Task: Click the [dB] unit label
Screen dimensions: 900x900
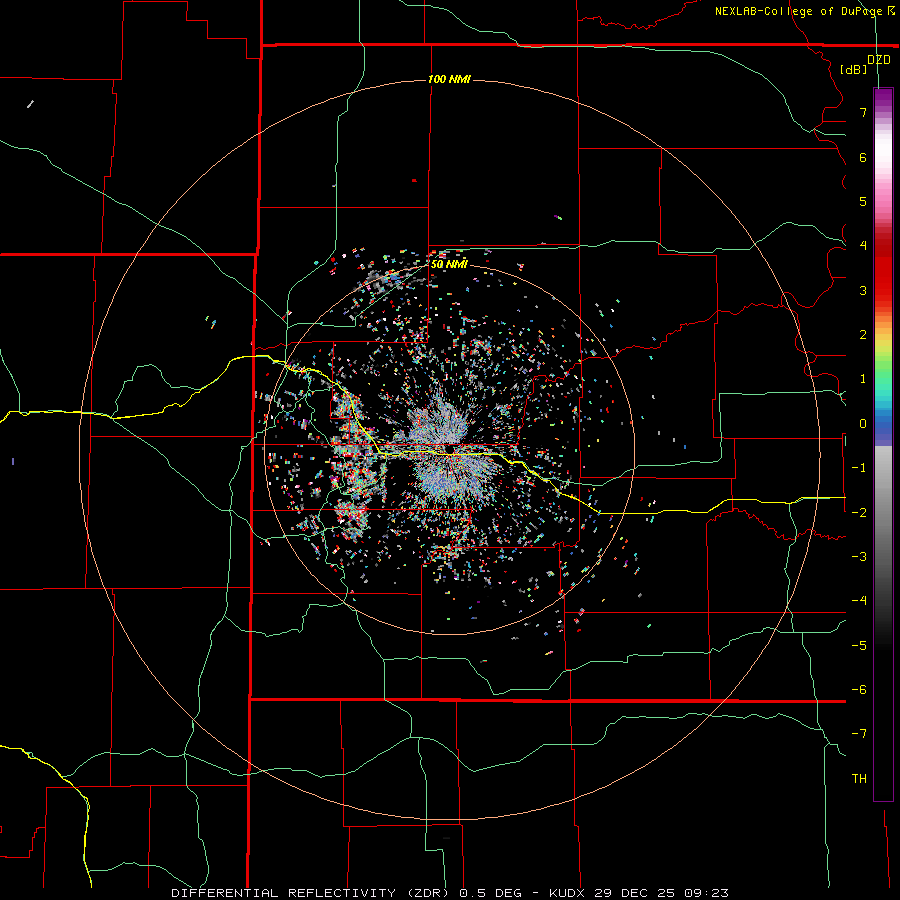Action: [854, 69]
